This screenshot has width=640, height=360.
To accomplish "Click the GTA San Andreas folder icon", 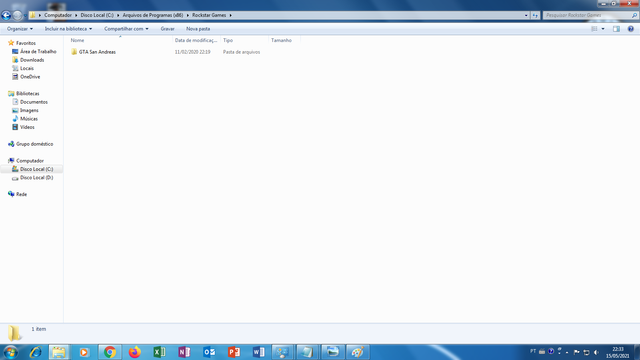I will (x=74, y=52).
